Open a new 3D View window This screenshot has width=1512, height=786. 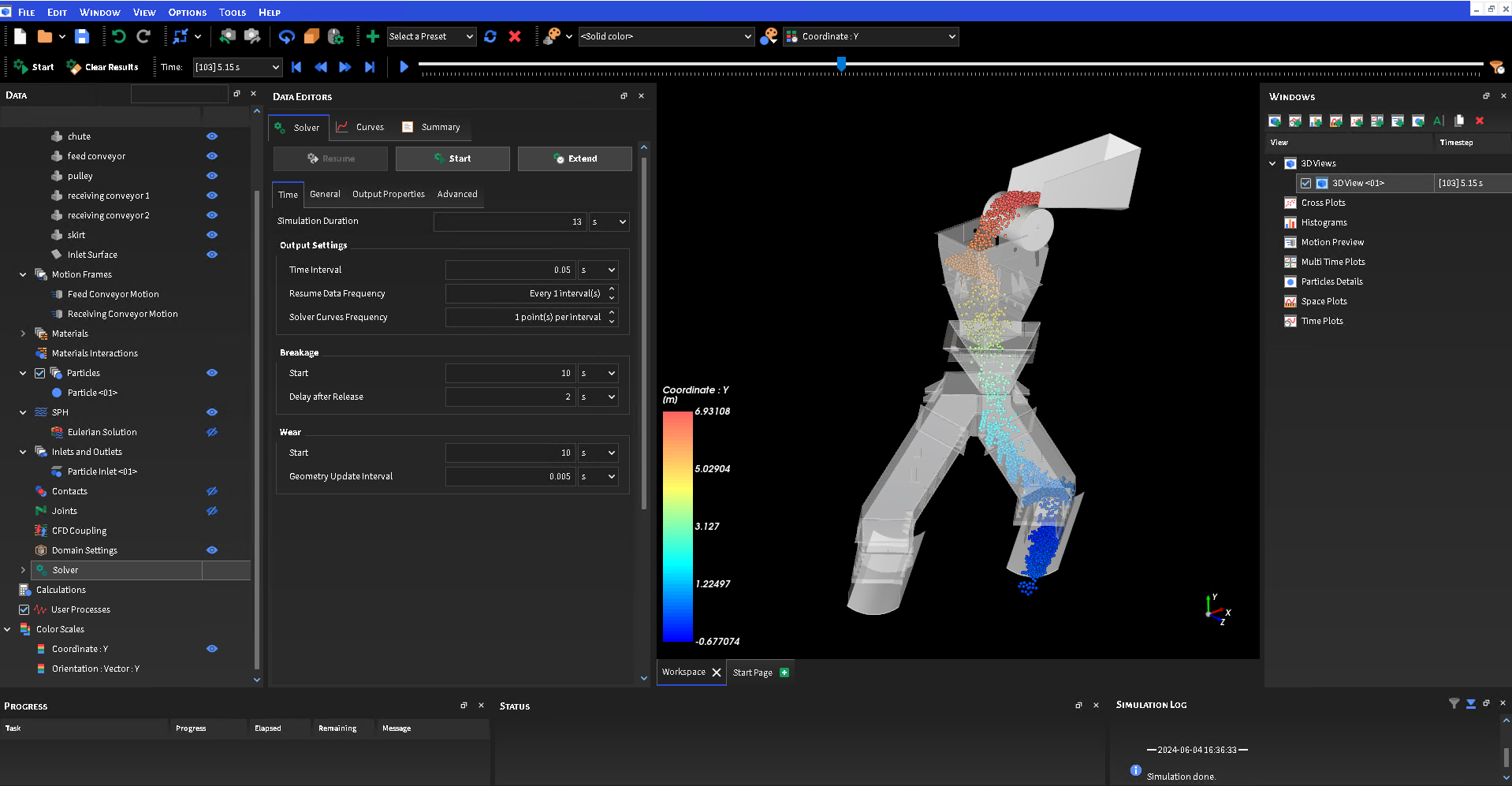[x=1274, y=121]
